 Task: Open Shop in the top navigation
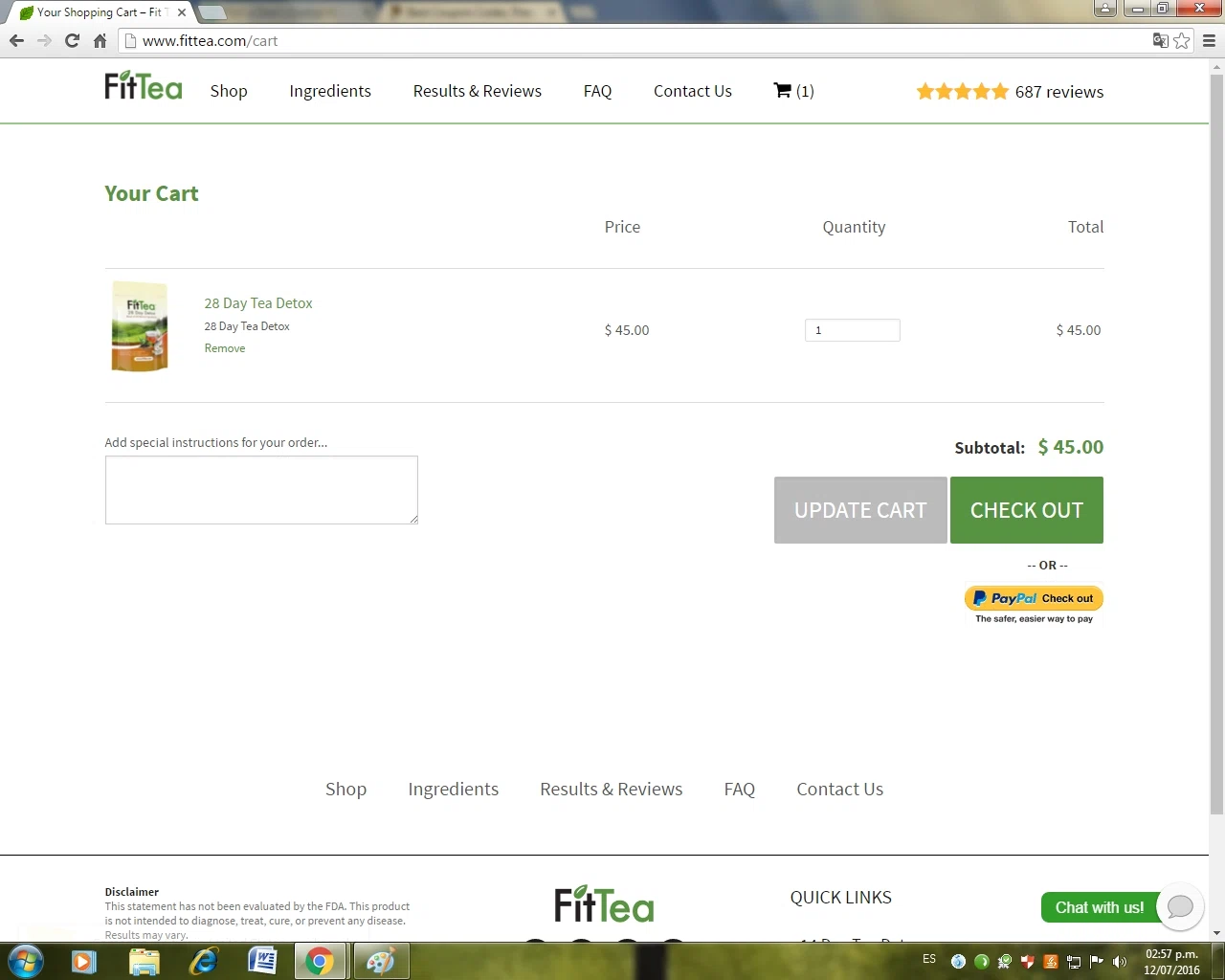[x=229, y=91]
